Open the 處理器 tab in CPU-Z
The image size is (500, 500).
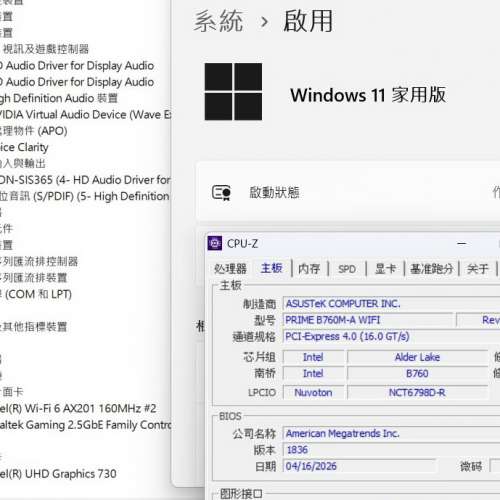(x=230, y=269)
